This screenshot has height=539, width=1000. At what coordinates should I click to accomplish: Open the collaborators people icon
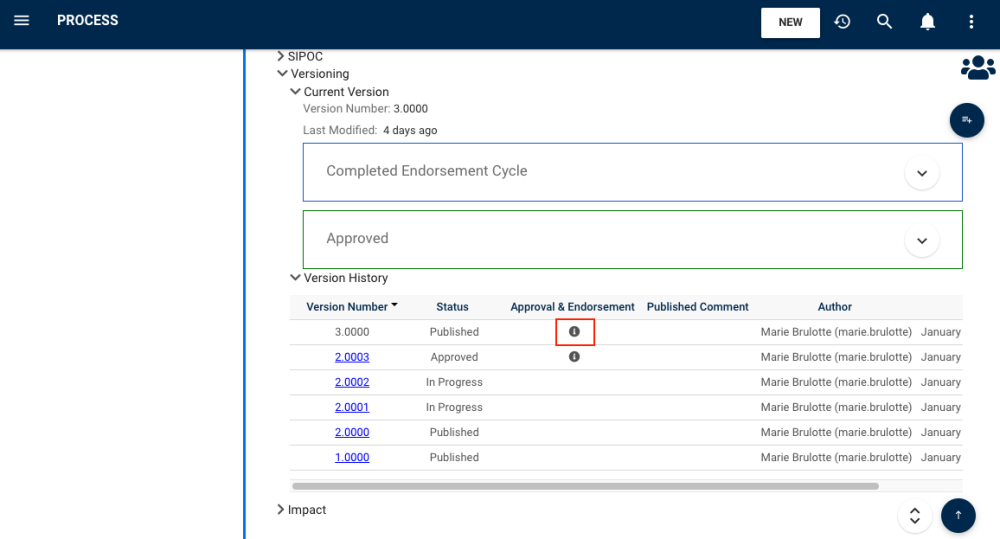point(977,68)
